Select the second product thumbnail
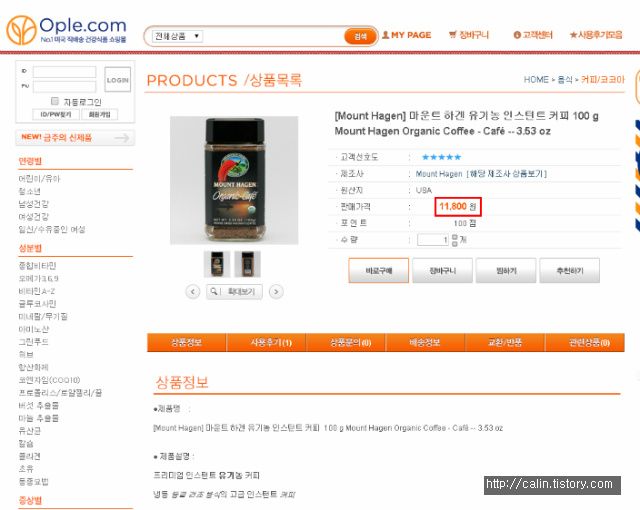Viewport: 640px width, 510px height. click(247, 264)
